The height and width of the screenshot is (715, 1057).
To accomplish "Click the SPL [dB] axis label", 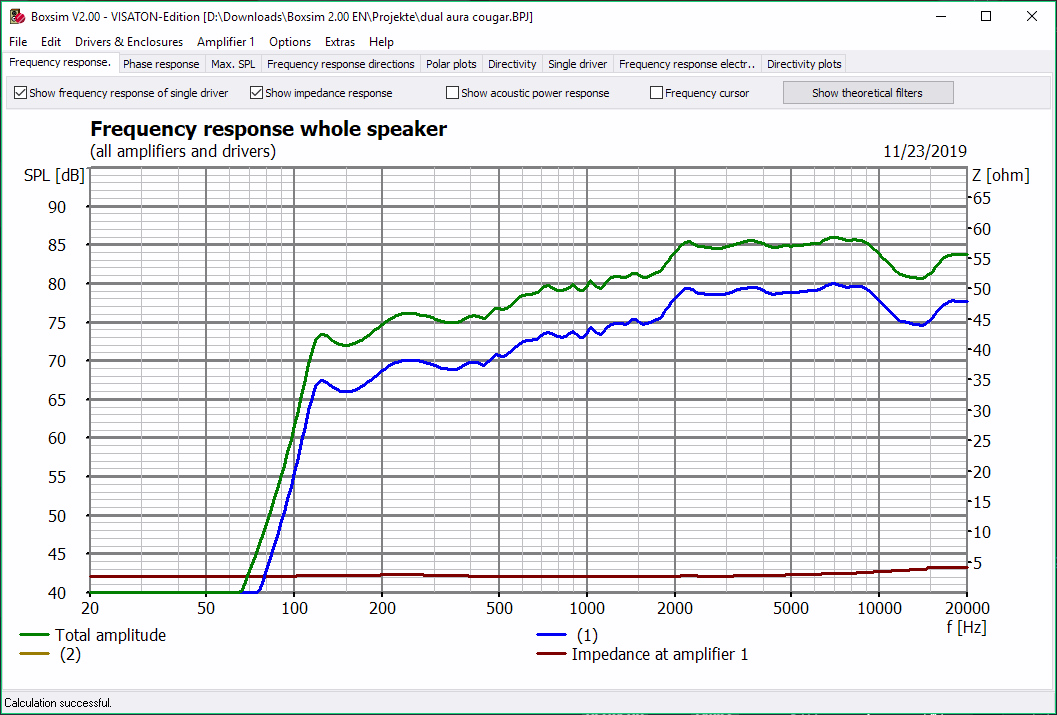I will pos(54,176).
